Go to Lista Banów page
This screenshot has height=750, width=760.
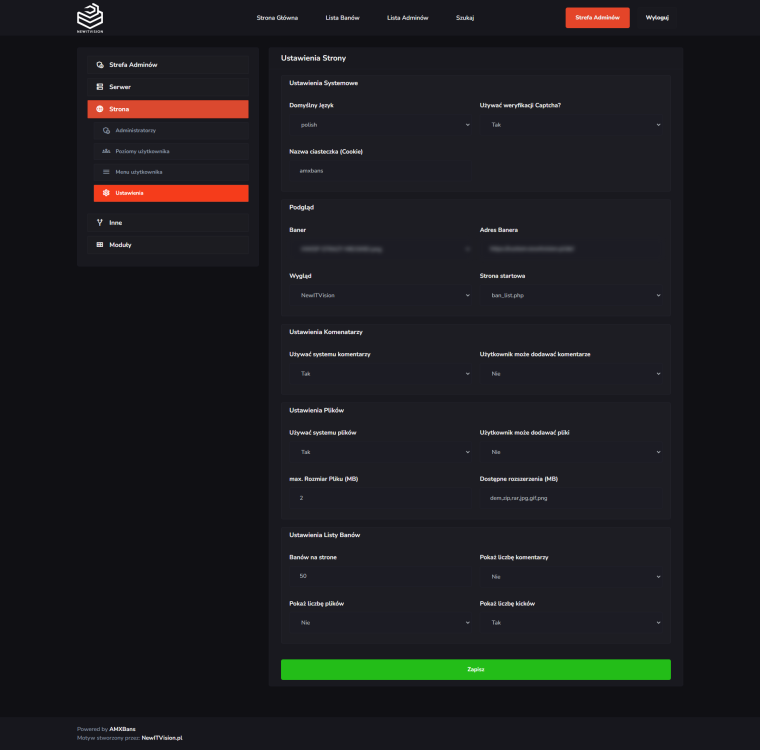click(342, 18)
